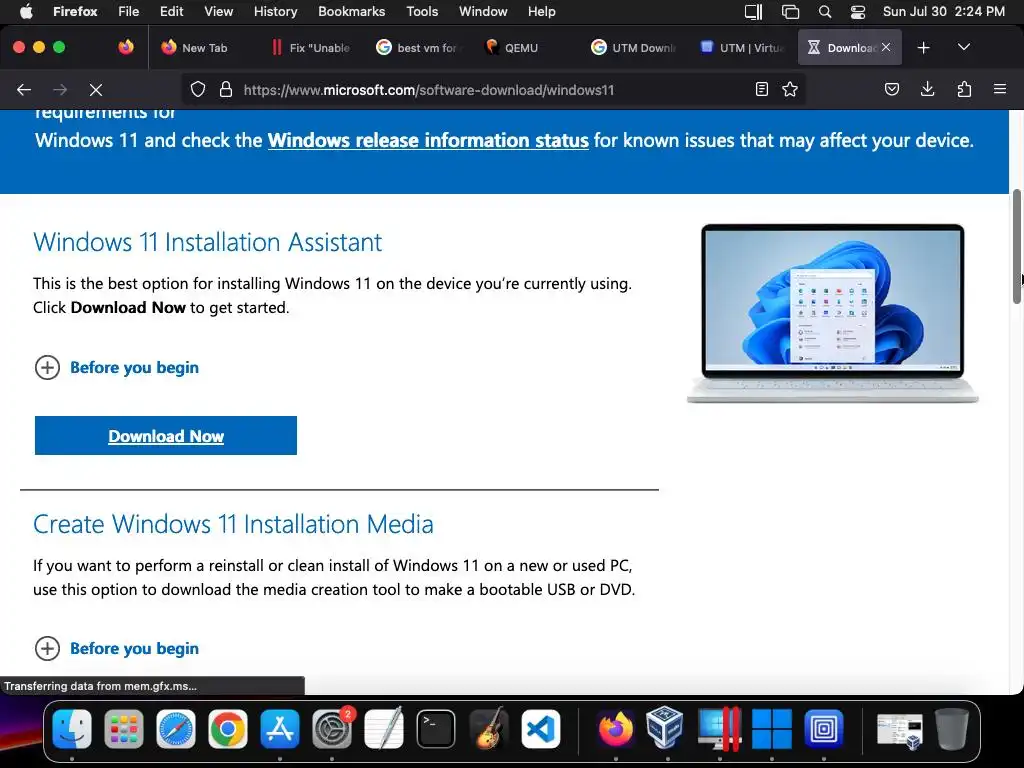Open the Windows 11 VM Dock icon
The height and width of the screenshot is (768, 1024).
[771, 729]
